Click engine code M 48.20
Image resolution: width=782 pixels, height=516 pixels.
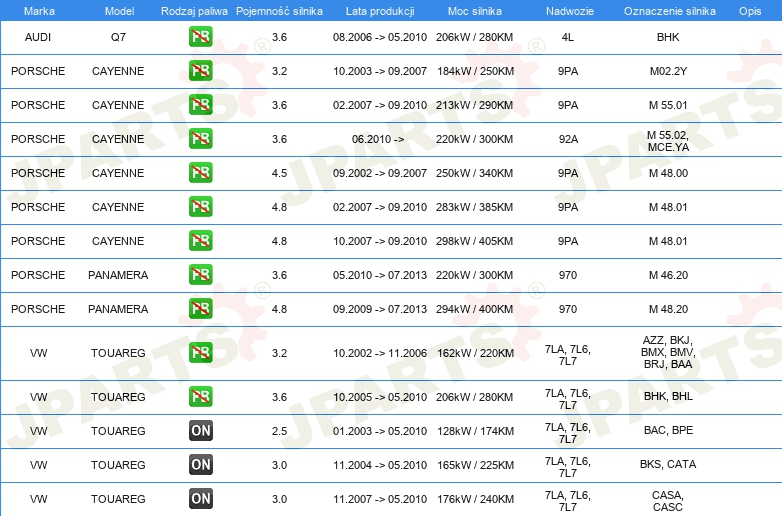[x=668, y=309]
